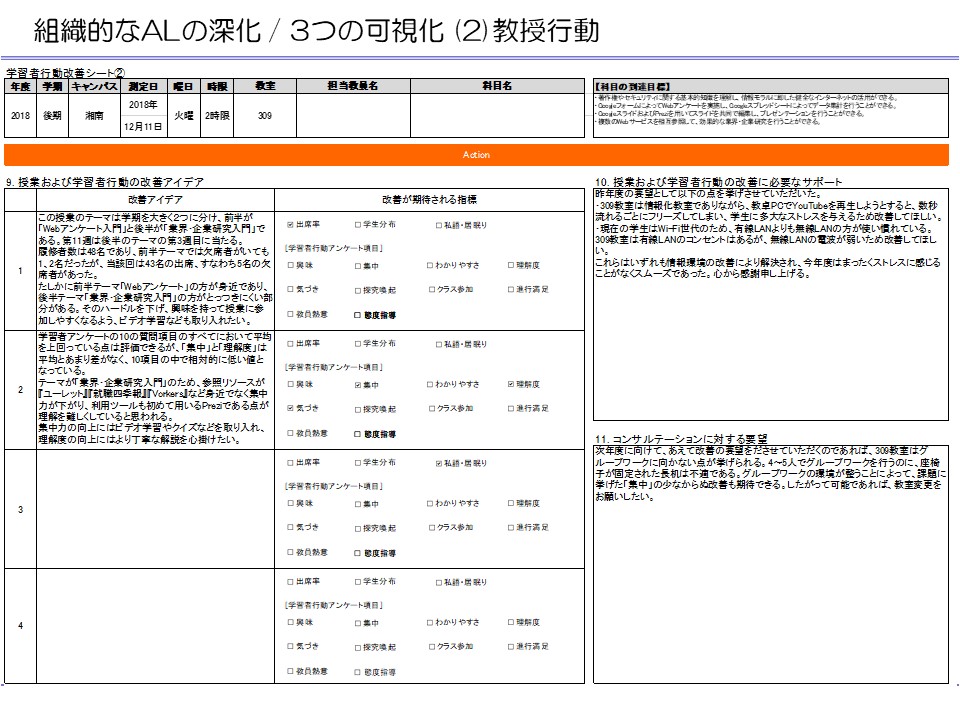Tick 態度指導 in idea row 1
960x720 pixels.
click(358, 315)
